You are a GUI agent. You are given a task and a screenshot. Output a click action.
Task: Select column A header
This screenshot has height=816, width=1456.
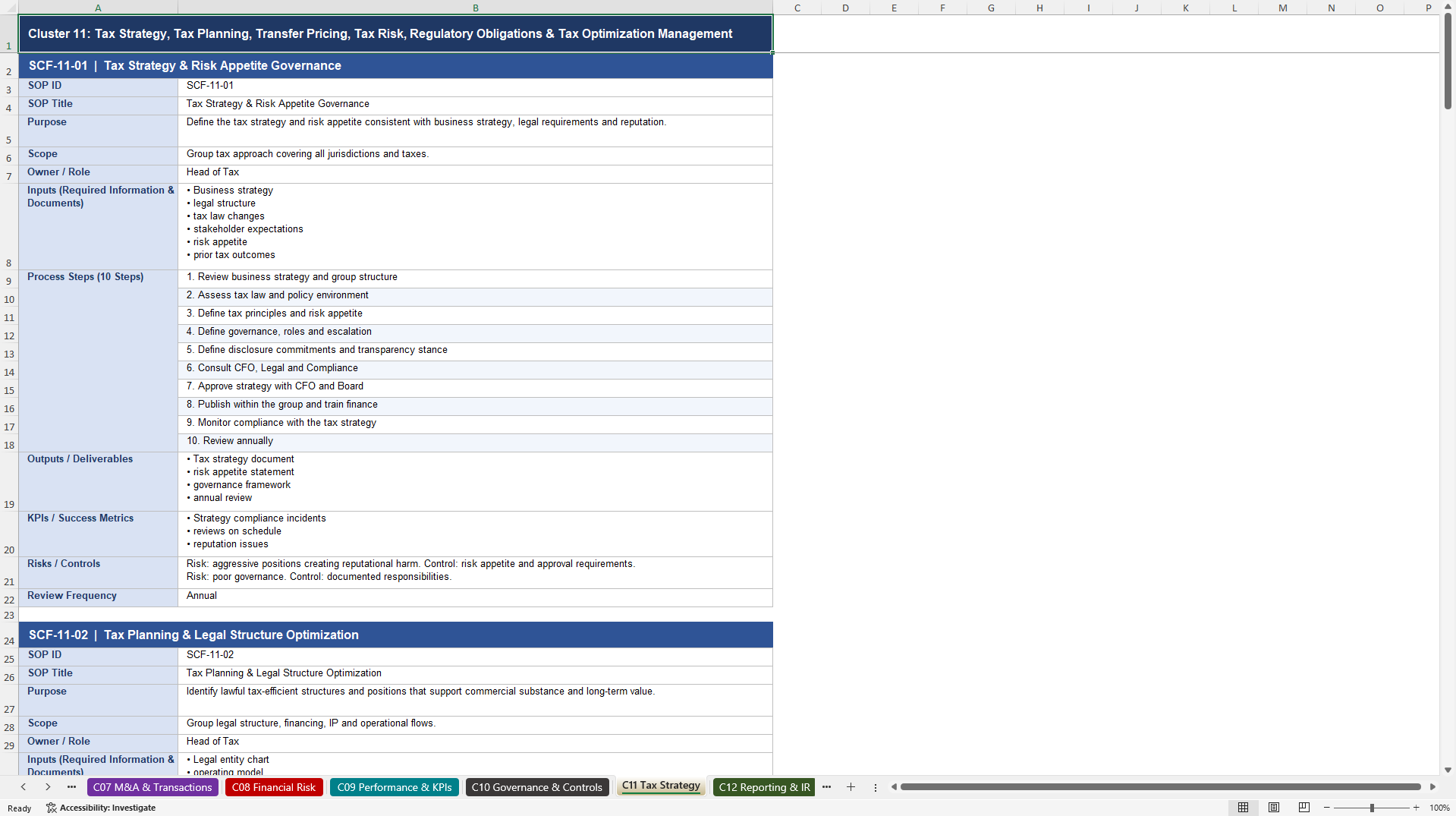point(98,8)
